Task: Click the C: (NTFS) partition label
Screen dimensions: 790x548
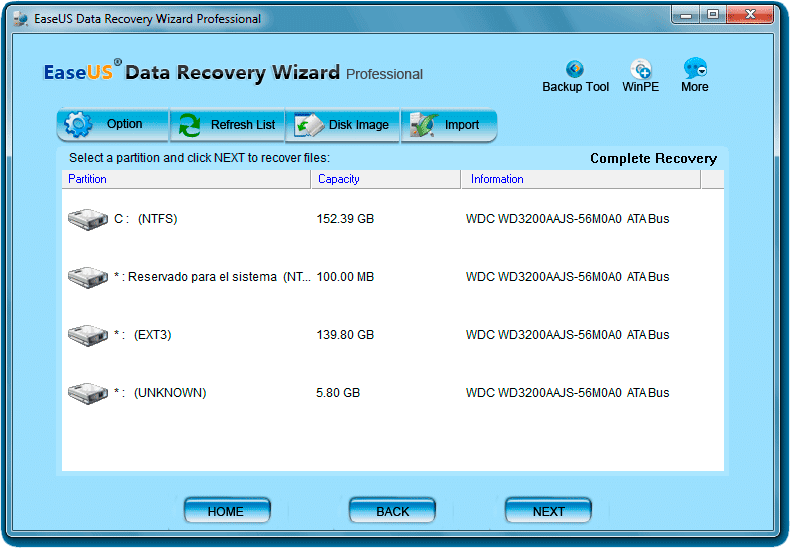Action: click(146, 219)
